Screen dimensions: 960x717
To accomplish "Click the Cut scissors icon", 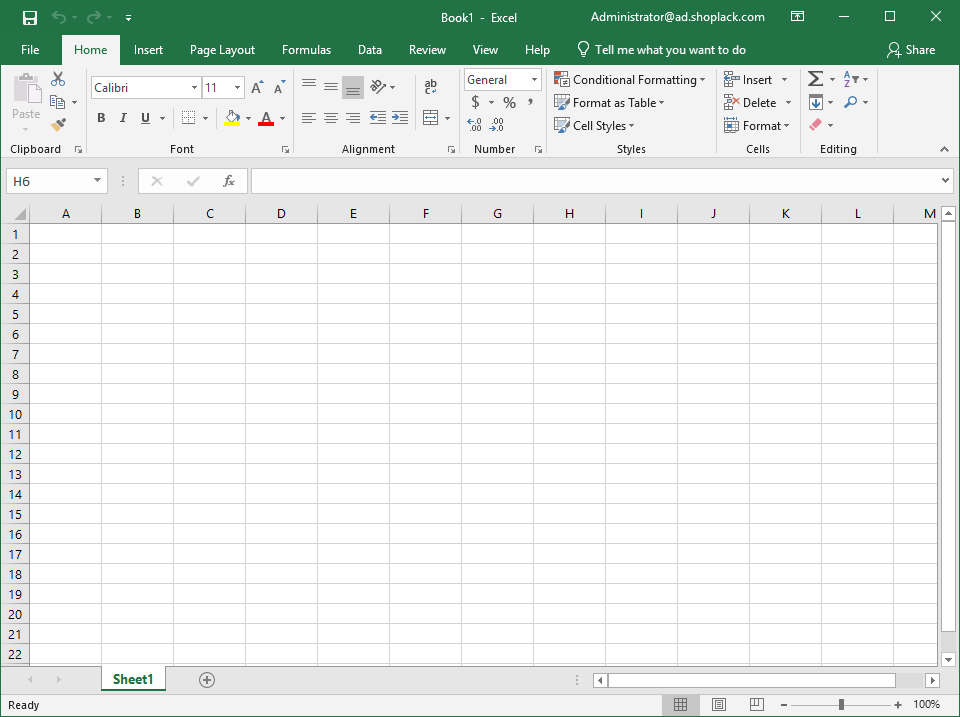I will 58,79.
